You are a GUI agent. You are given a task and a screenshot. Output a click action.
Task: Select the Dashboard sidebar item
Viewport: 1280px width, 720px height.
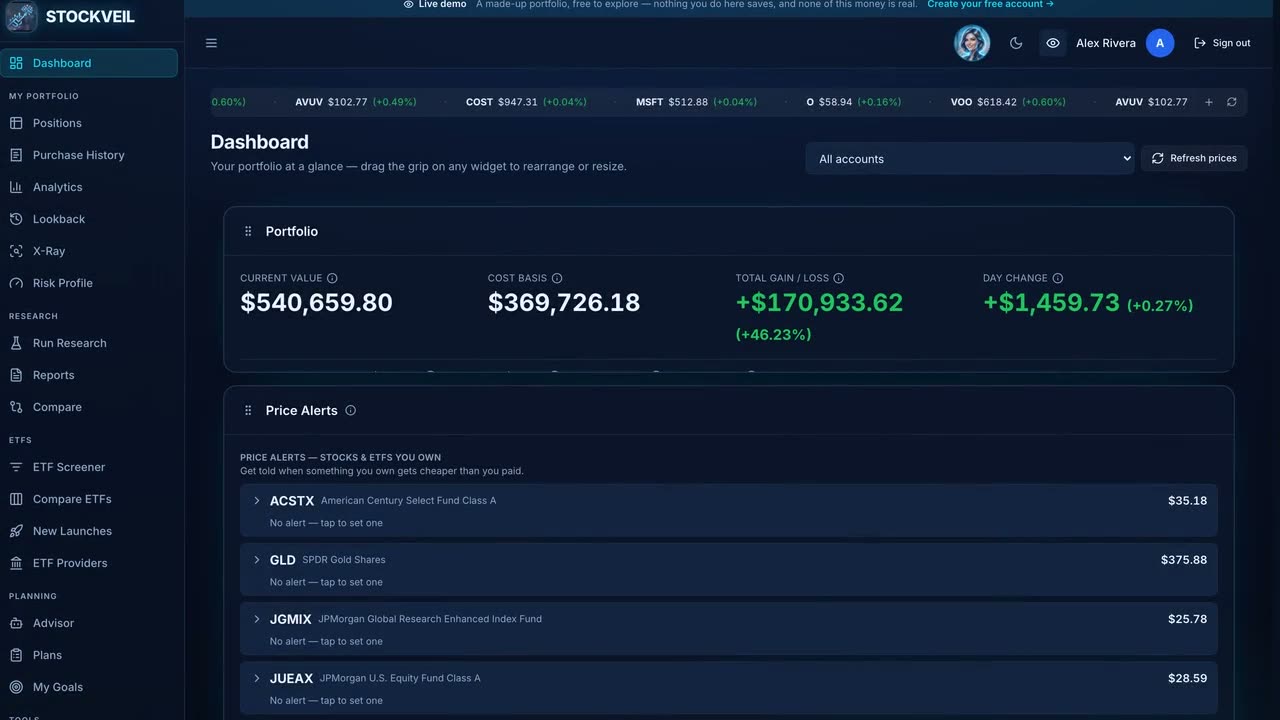click(89, 63)
